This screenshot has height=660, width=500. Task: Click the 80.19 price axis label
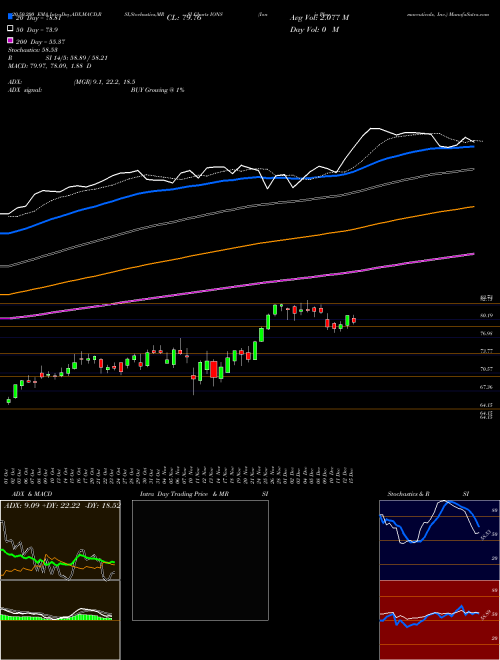coord(487,315)
